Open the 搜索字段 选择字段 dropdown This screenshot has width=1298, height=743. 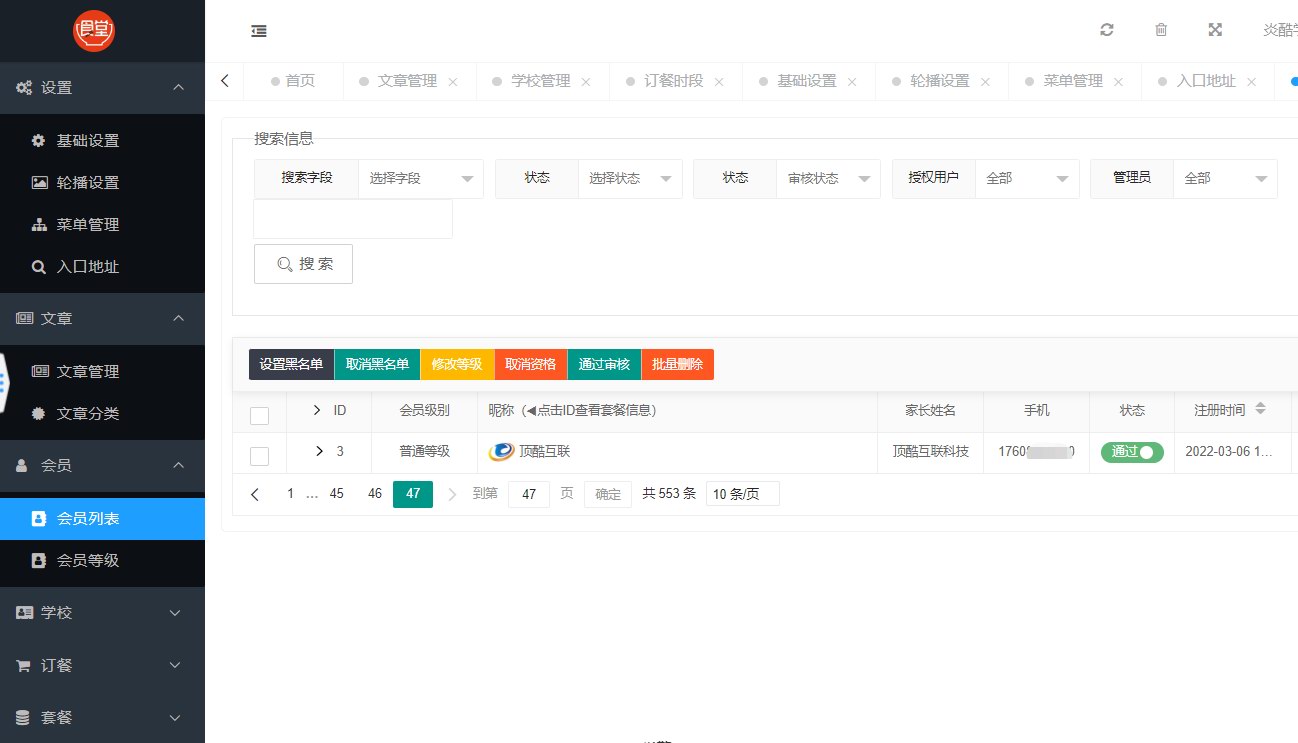coord(421,178)
